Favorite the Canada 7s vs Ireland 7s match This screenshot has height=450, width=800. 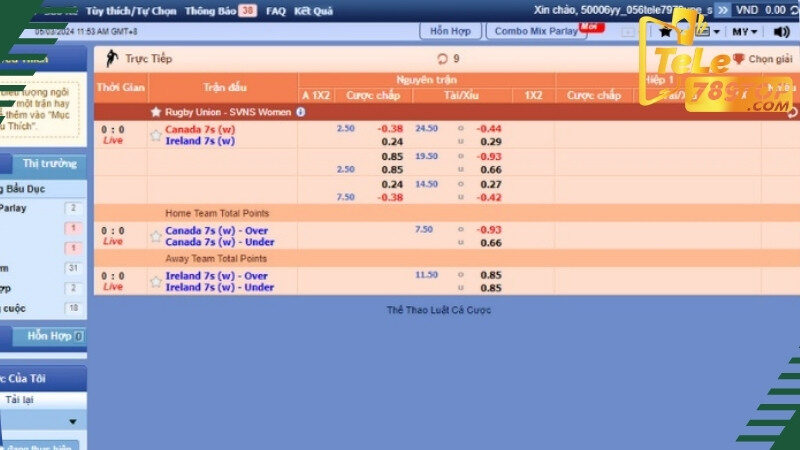pyautogui.click(x=156, y=135)
